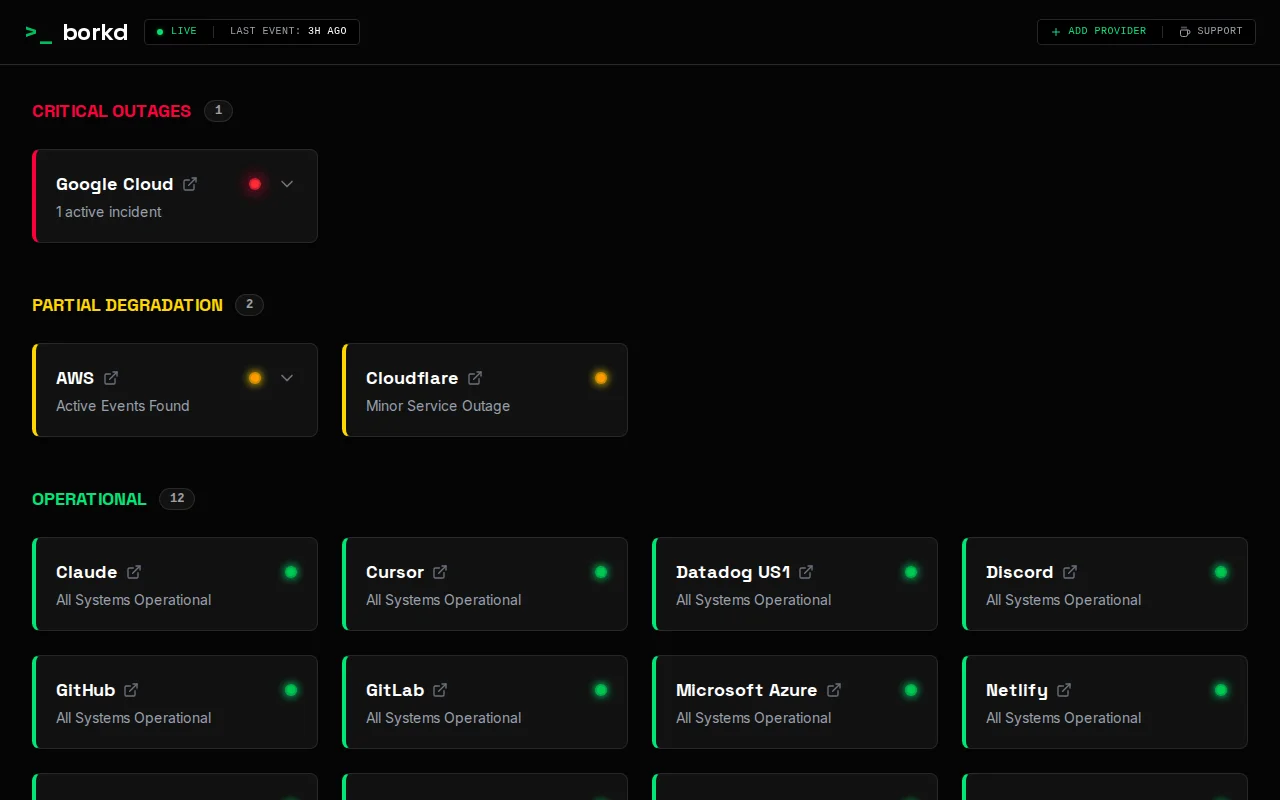Viewport: 1280px width, 800px height.
Task: Open GitLab external link icon
Action: click(x=440, y=690)
